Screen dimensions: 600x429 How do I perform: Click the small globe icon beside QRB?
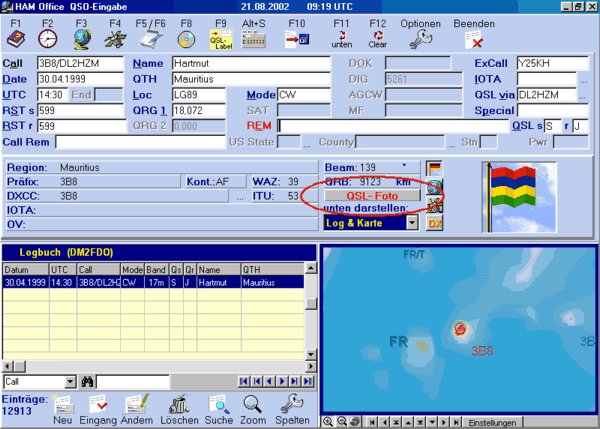click(x=435, y=187)
